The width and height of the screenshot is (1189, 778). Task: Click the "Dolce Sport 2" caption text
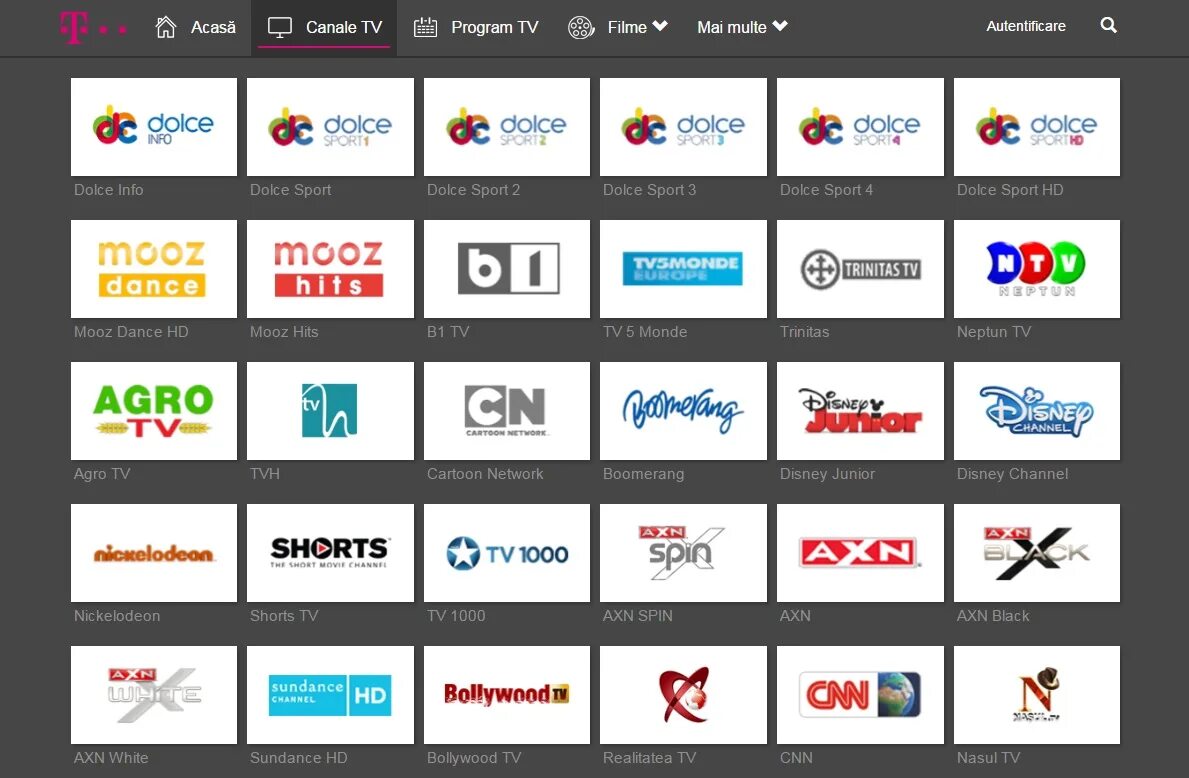(473, 190)
